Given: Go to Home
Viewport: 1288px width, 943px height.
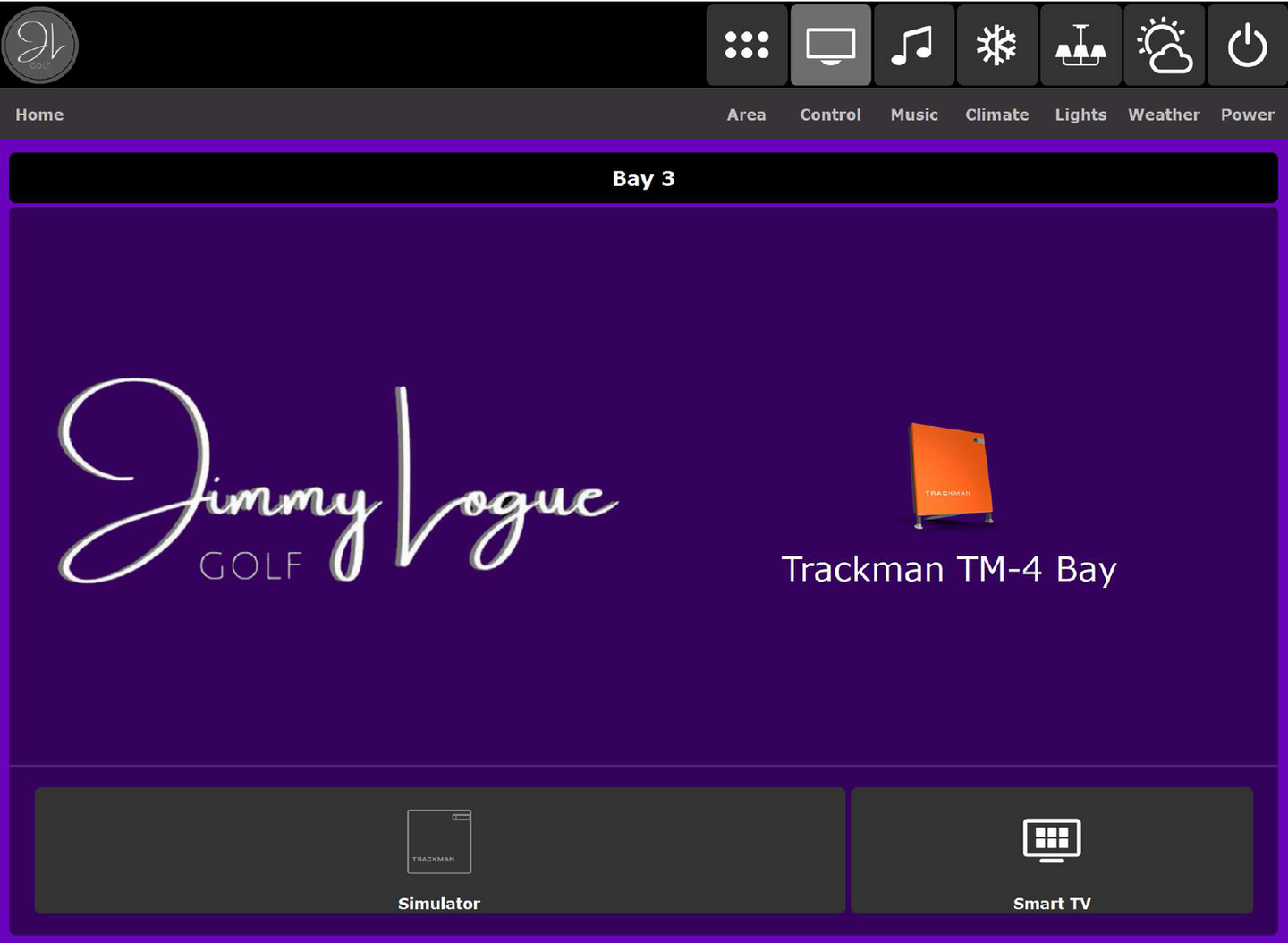Looking at the screenshot, I should (39, 115).
